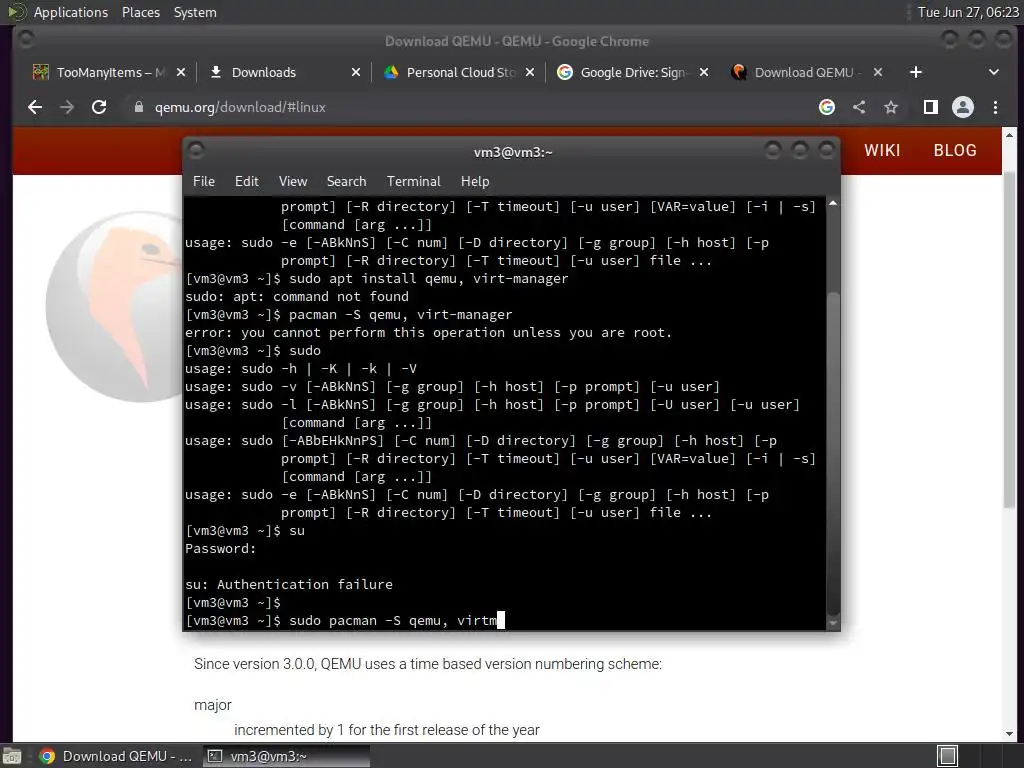Switch to Google Drive Sign-in tab
Image resolution: width=1024 pixels, height=768 pixels.
(x=632, y=72)
